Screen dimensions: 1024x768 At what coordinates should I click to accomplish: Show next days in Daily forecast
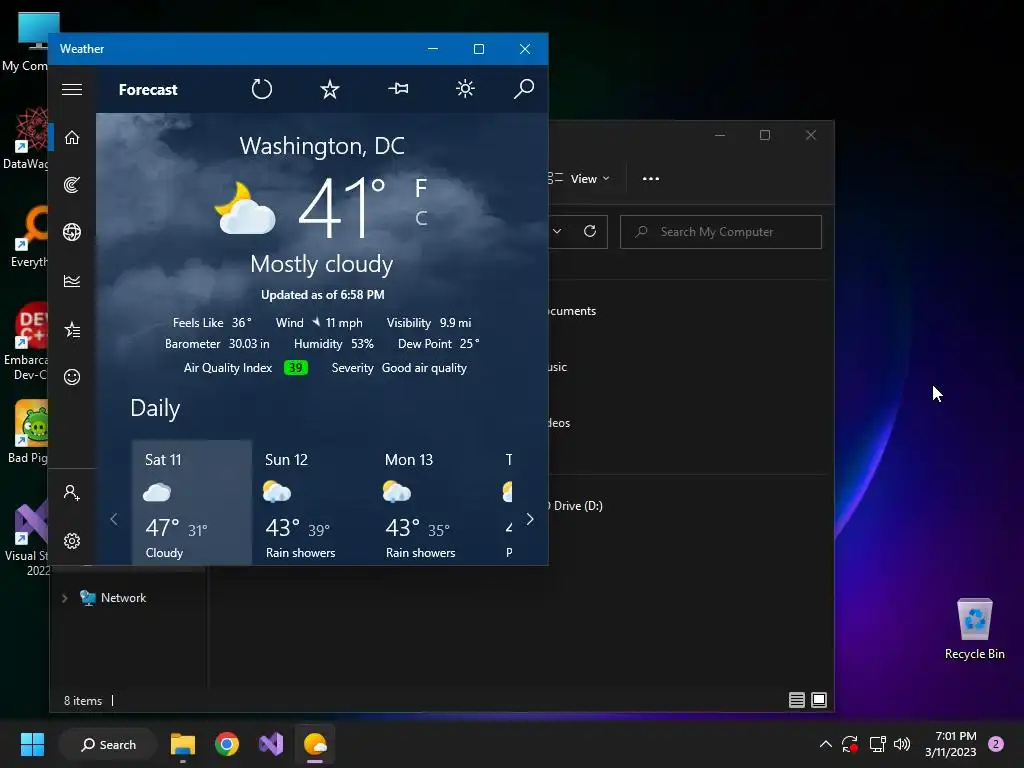(x=530, y=519)
